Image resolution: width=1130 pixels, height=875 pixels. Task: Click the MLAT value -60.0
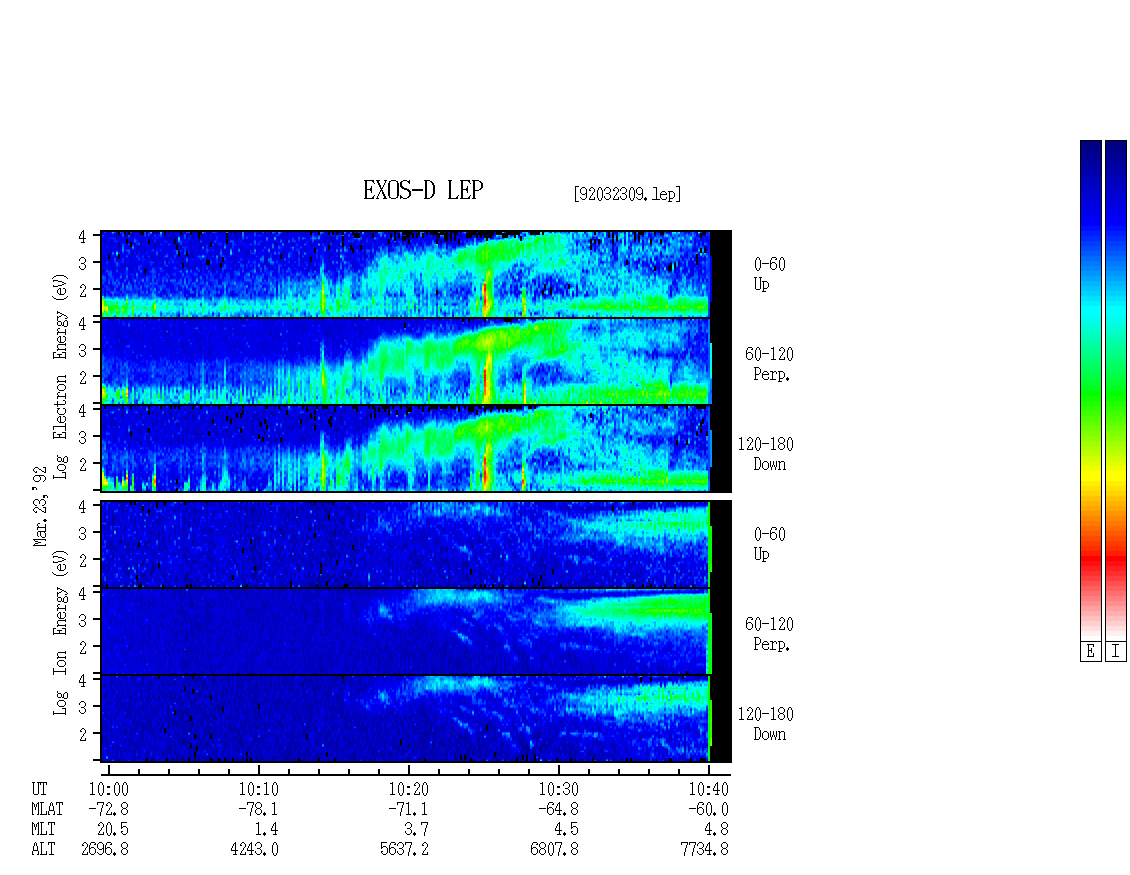pyautogui.click(x=708, y=809)
